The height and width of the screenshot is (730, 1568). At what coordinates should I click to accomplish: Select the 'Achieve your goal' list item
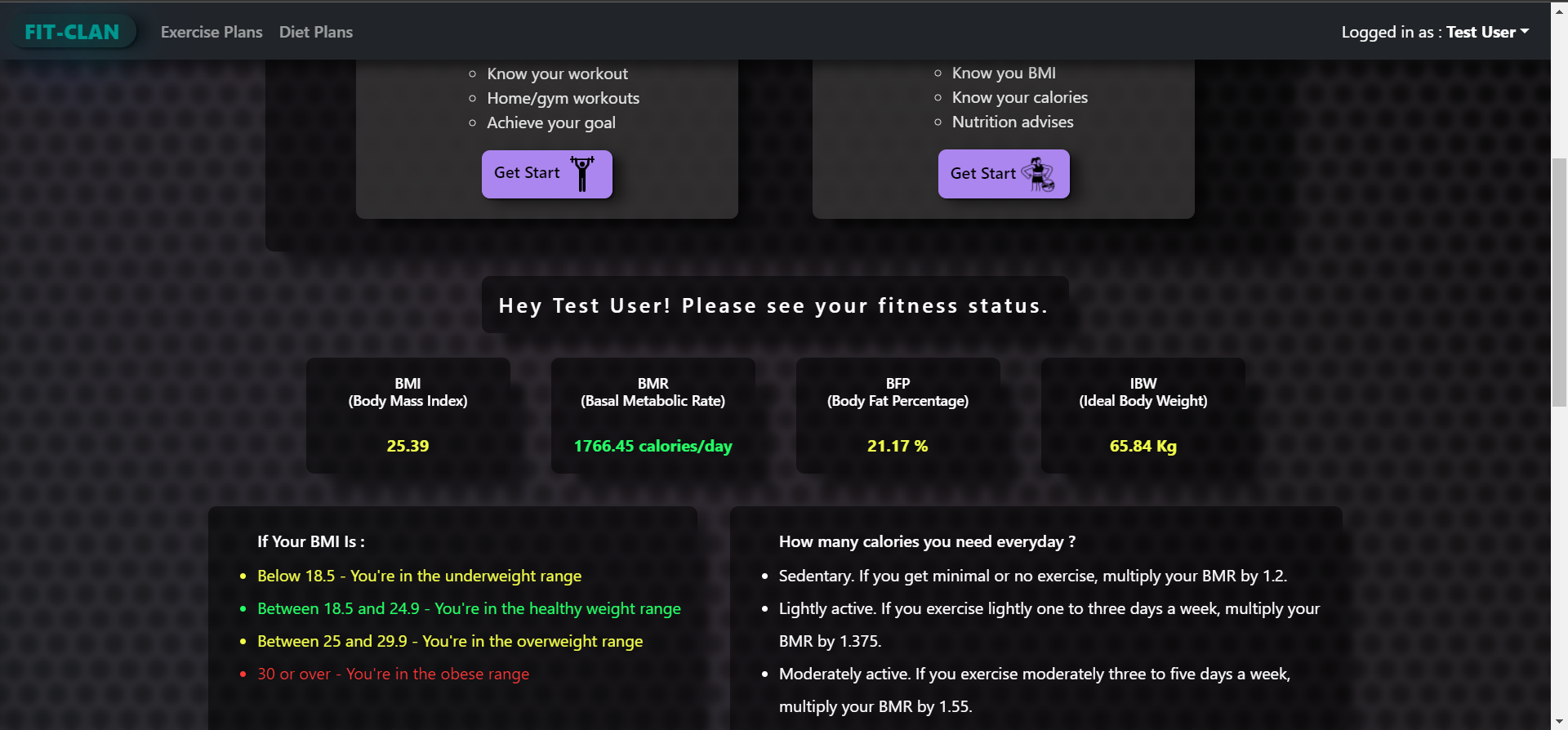click(551, 122)
